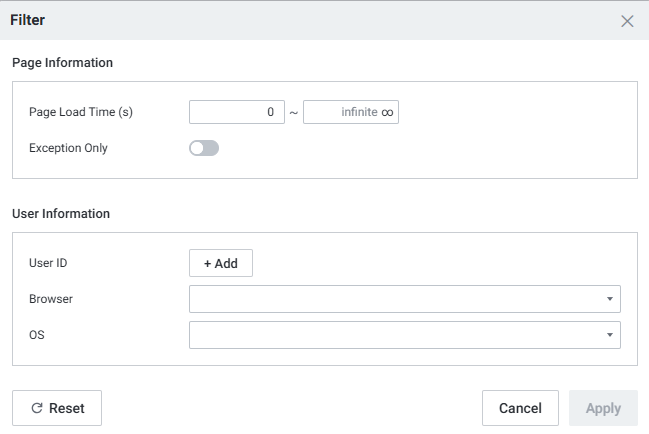This screenshot has height=434, width=649.
Task: Click the Apply button
Action: [x=603, y=408]
